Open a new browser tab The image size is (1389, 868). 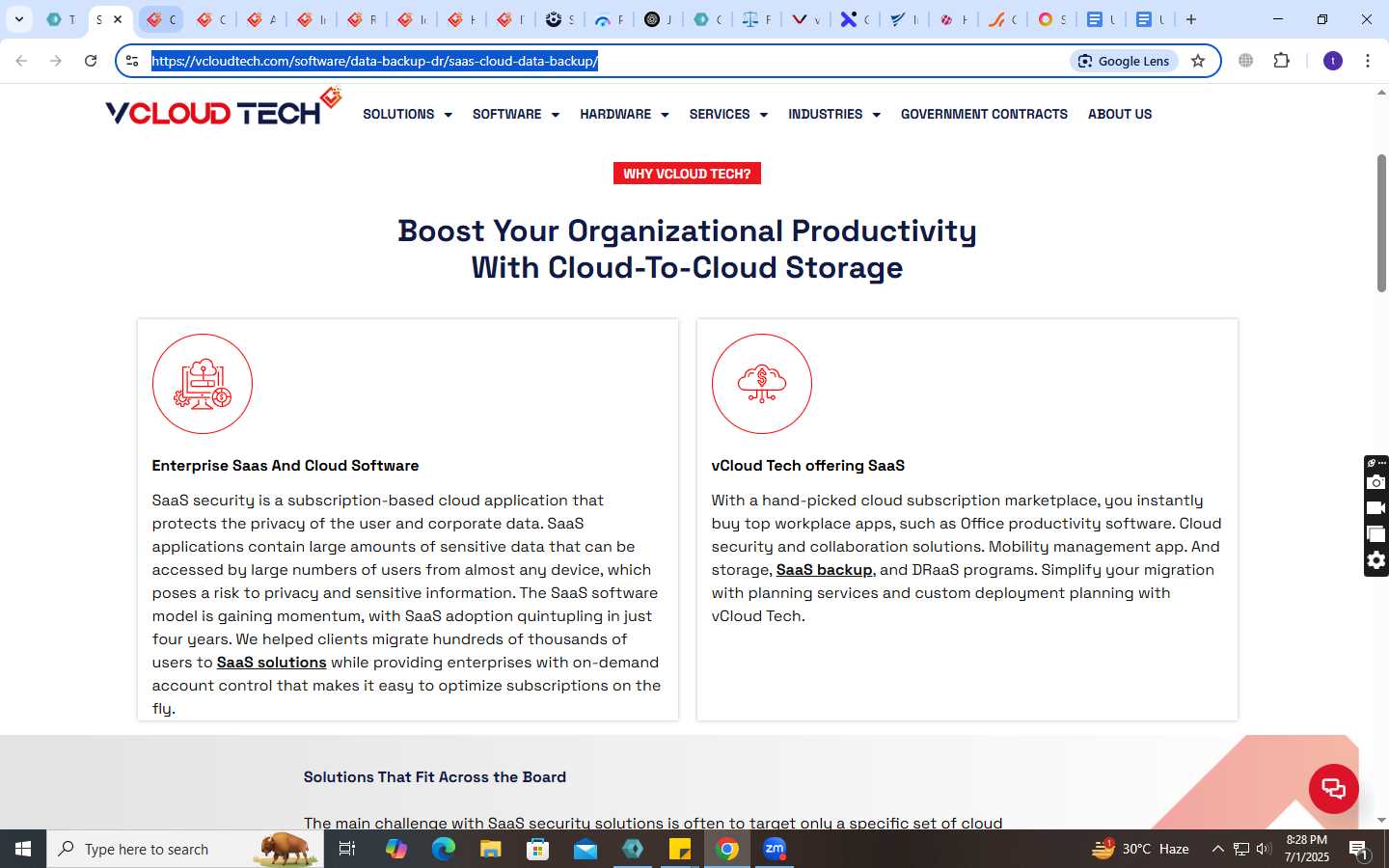[x=1191, y=19]
